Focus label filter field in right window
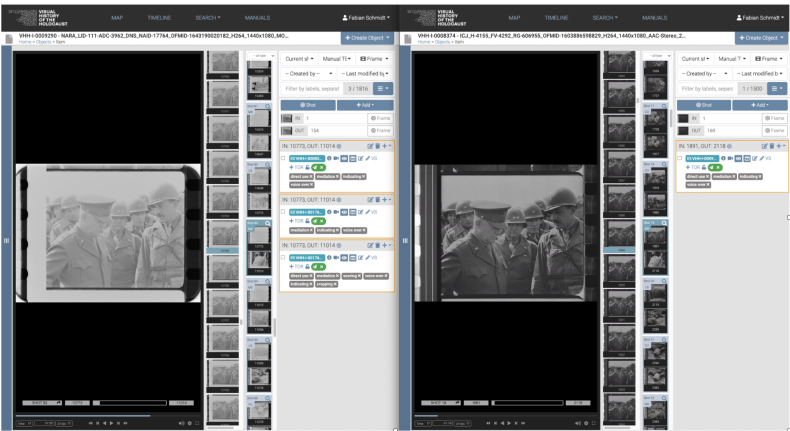 707,89
